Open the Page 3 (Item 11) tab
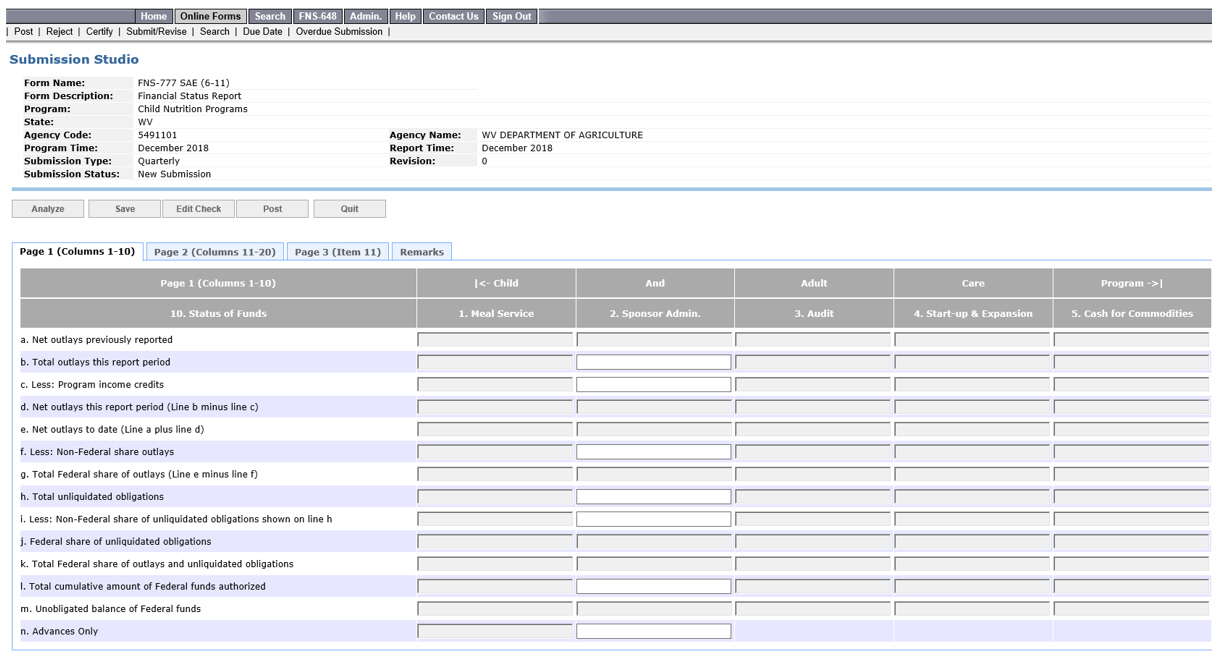Screen dimensions: 1217x657 pyautogui.click(x=337, y=252)
